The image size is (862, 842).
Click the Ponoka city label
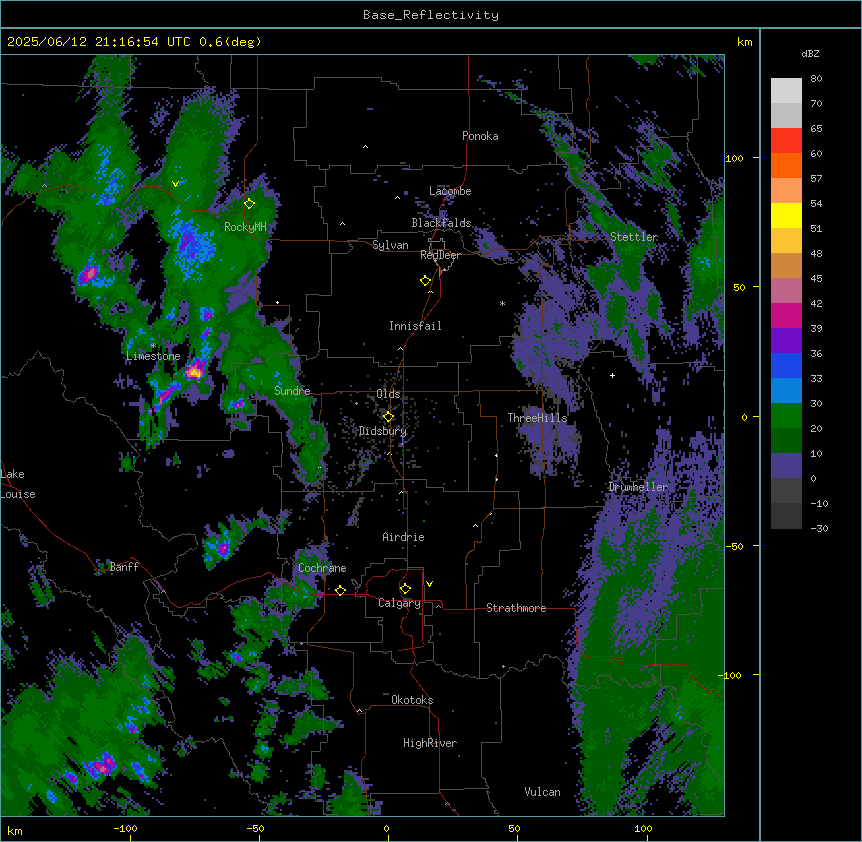(x=480, y=136)
